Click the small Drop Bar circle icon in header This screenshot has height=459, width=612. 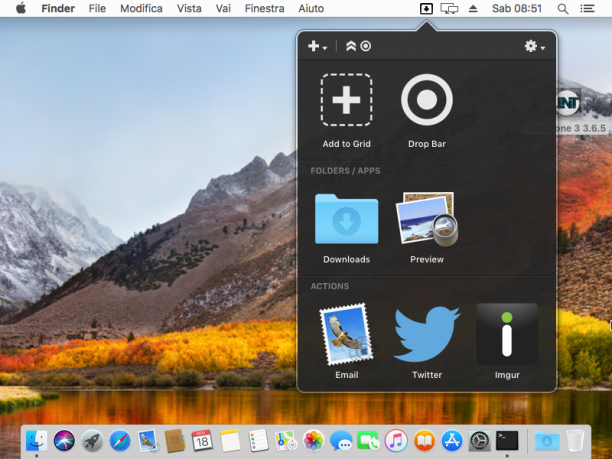point(366,46)
